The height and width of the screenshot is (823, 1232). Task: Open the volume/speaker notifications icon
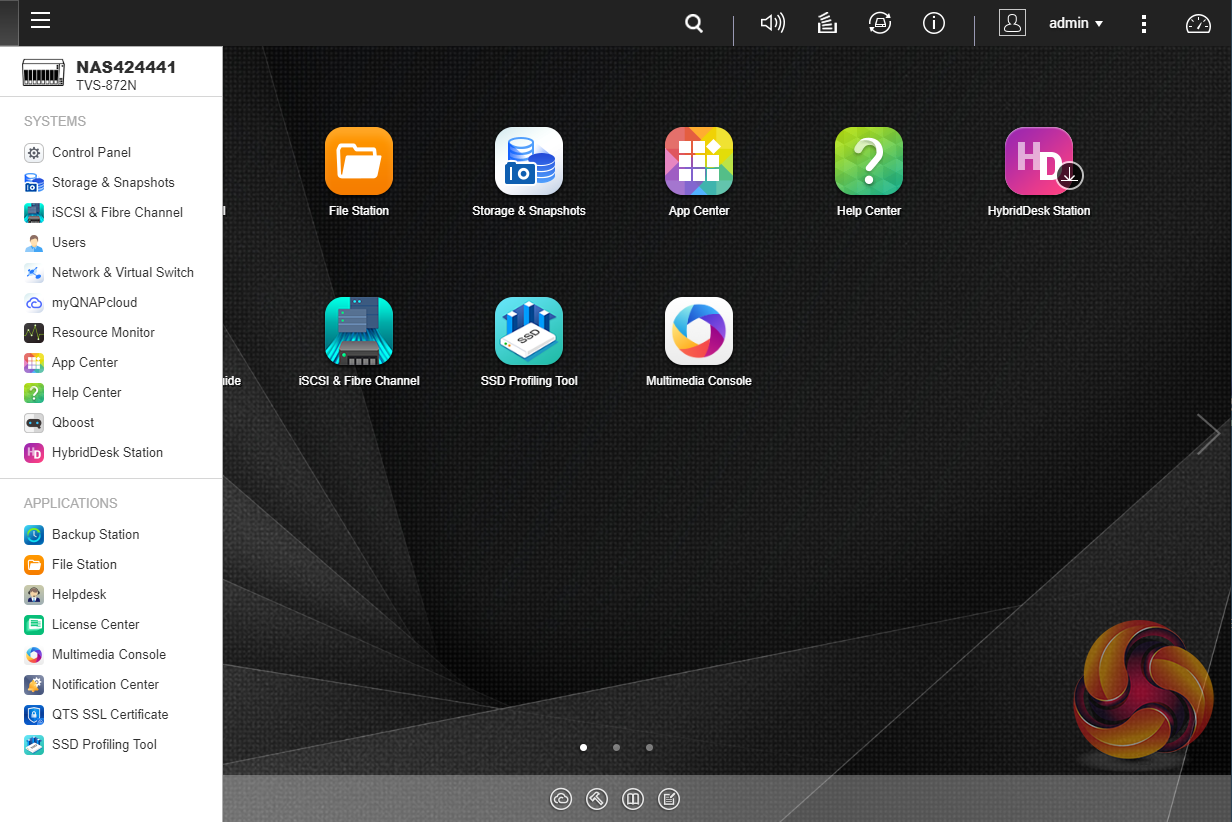tap(773, 23)
